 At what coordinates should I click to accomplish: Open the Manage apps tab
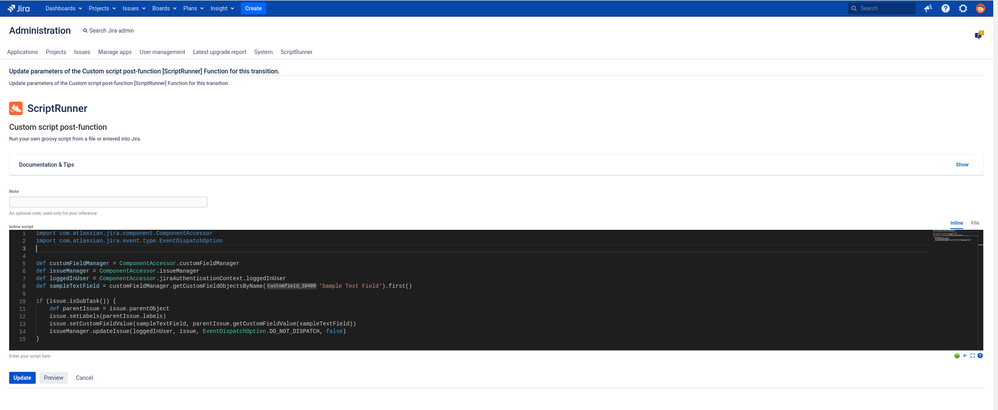(115, 52)
